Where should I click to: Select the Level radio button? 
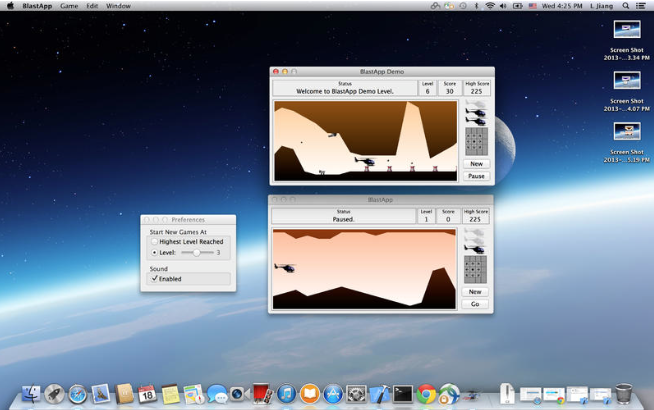(x=154, y=253)
